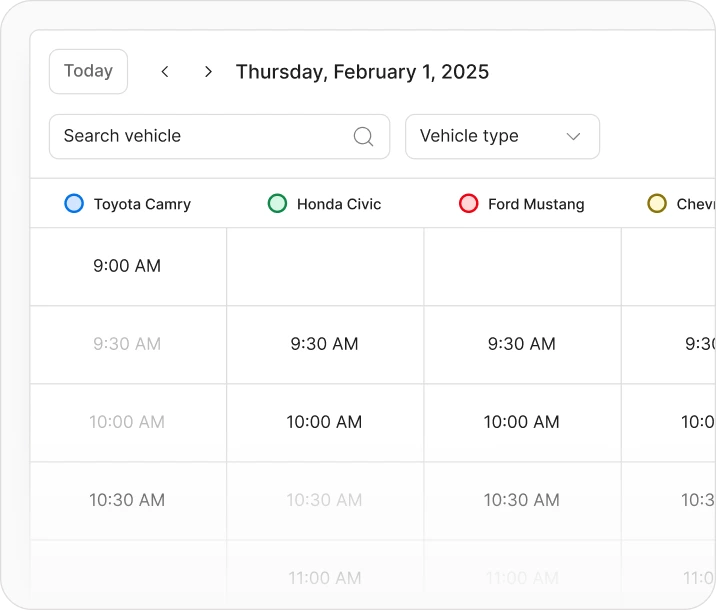Pick 11:00 AM slot for Honda Civic

325,578
